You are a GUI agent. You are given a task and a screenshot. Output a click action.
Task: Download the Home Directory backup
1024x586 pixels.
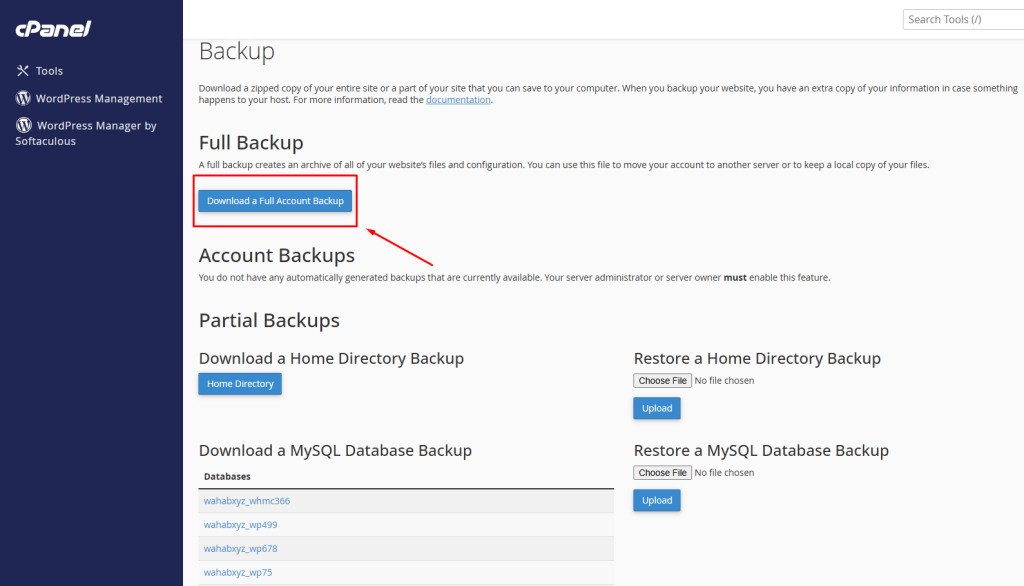click(x=240, y=384)
